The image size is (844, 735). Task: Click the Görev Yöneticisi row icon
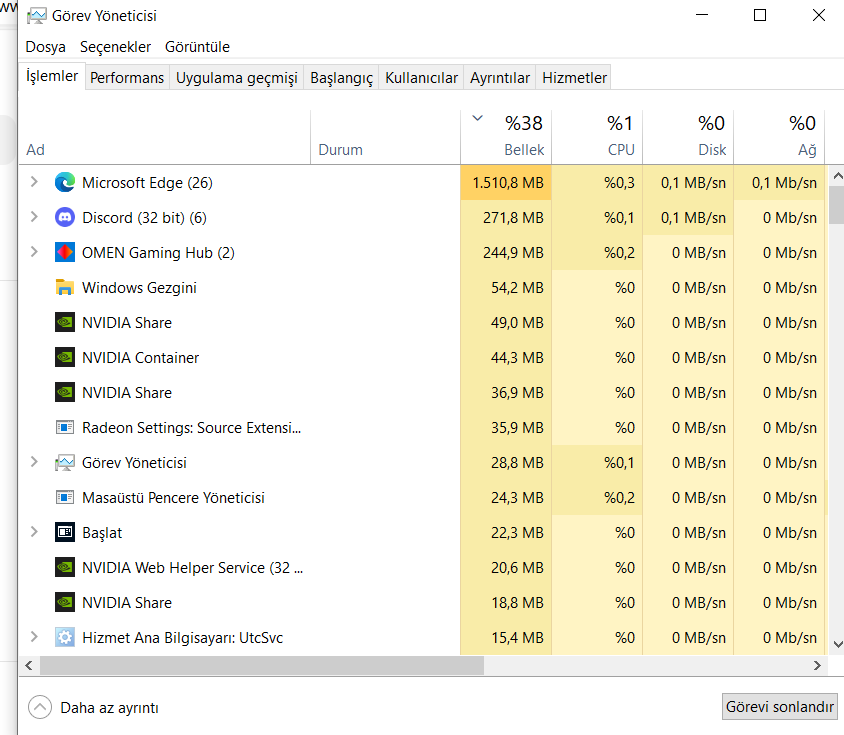point(65,463)
